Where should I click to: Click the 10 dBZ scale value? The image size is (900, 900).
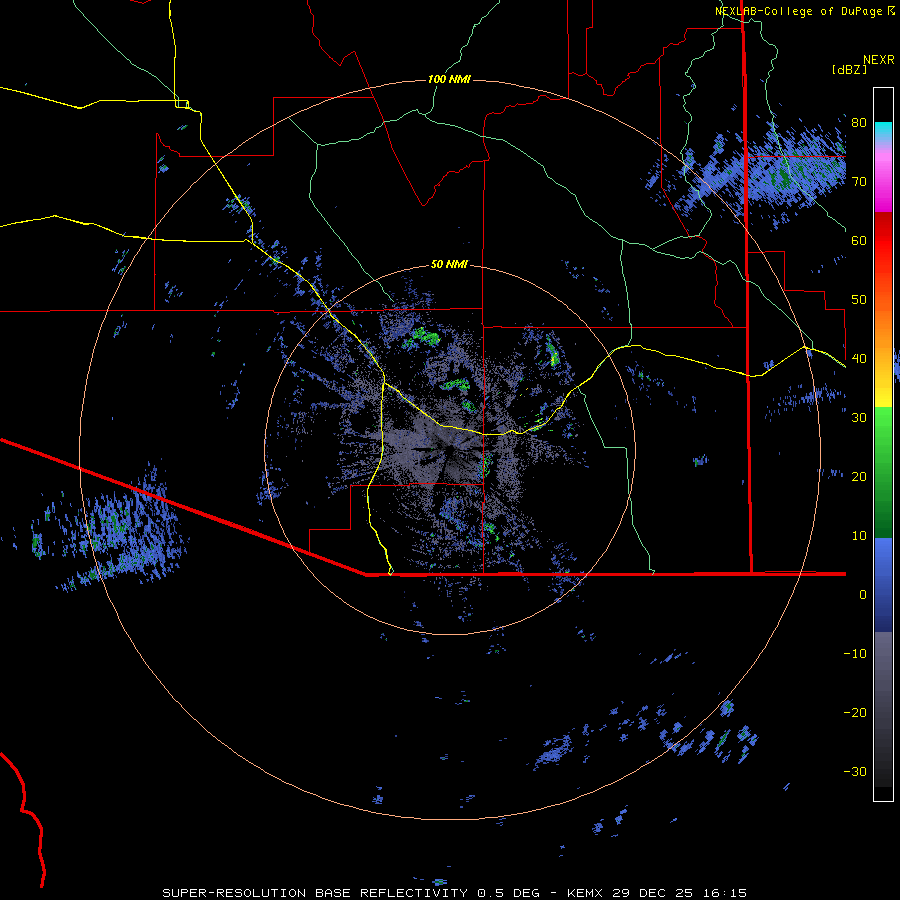pyautogui.click(x=859, y=536)
